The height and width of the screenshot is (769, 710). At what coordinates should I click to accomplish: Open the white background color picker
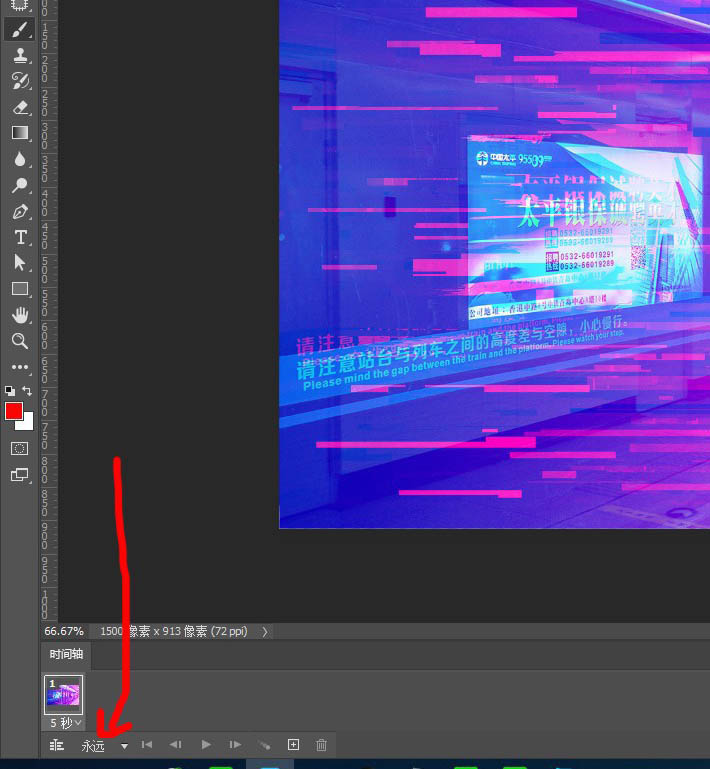(x=28, y=424)
